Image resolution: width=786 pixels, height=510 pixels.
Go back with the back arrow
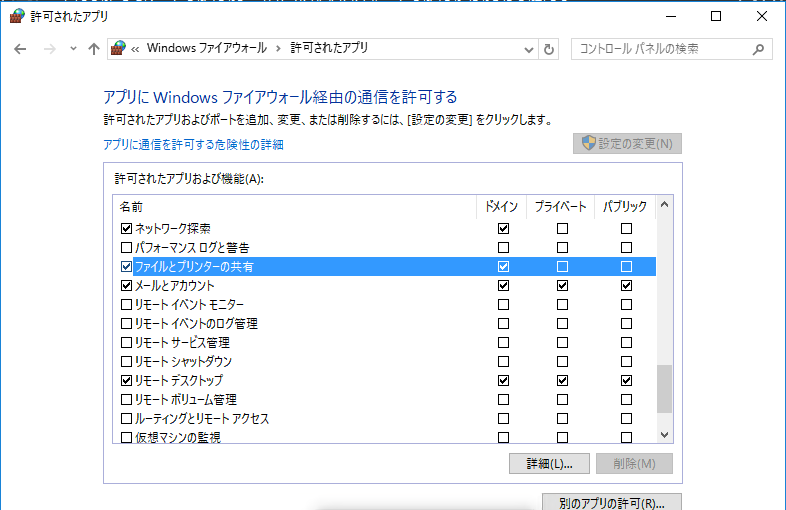click(x=20, y=49)
